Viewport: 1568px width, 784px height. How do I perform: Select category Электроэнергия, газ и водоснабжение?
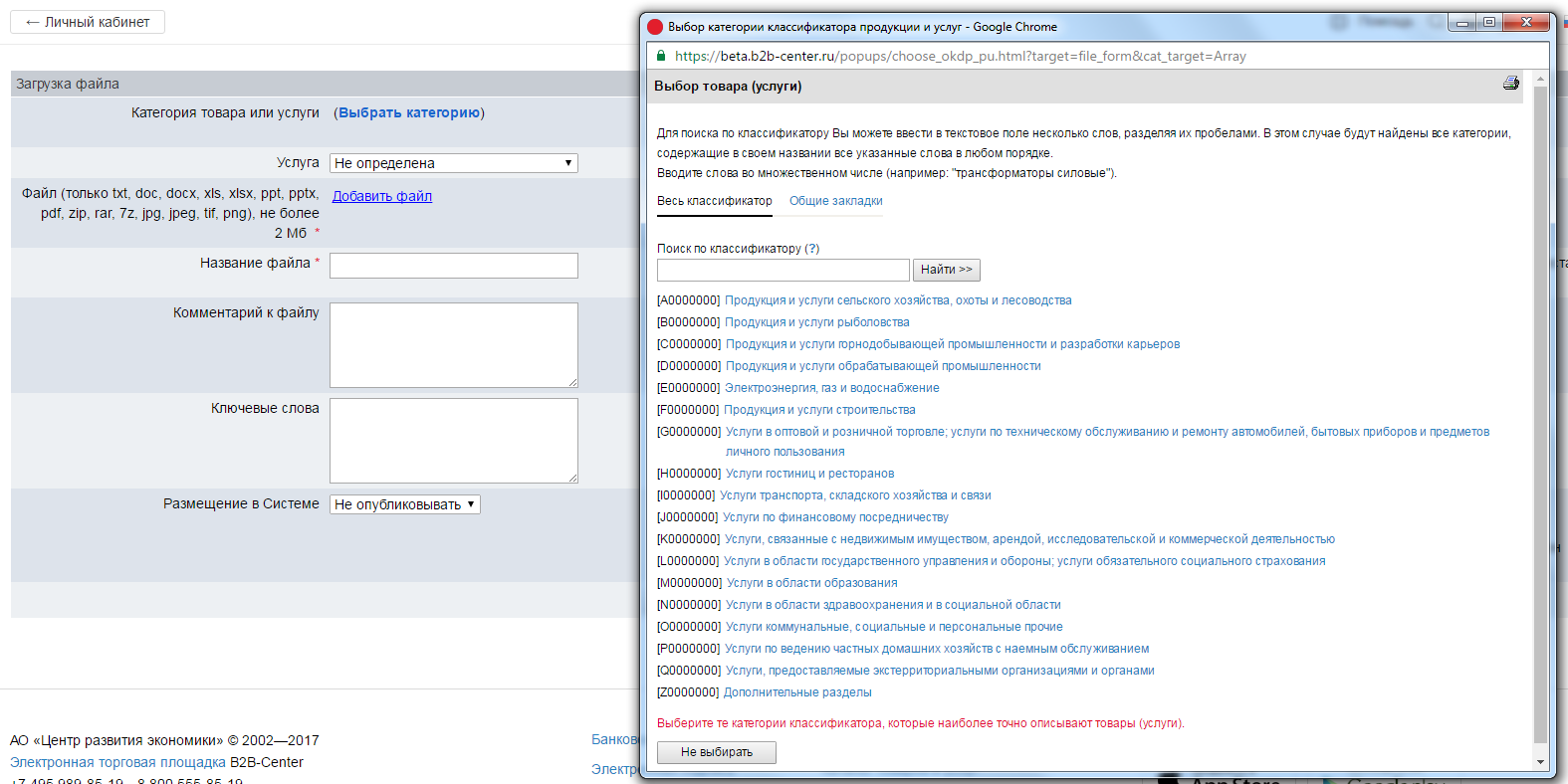831,388
